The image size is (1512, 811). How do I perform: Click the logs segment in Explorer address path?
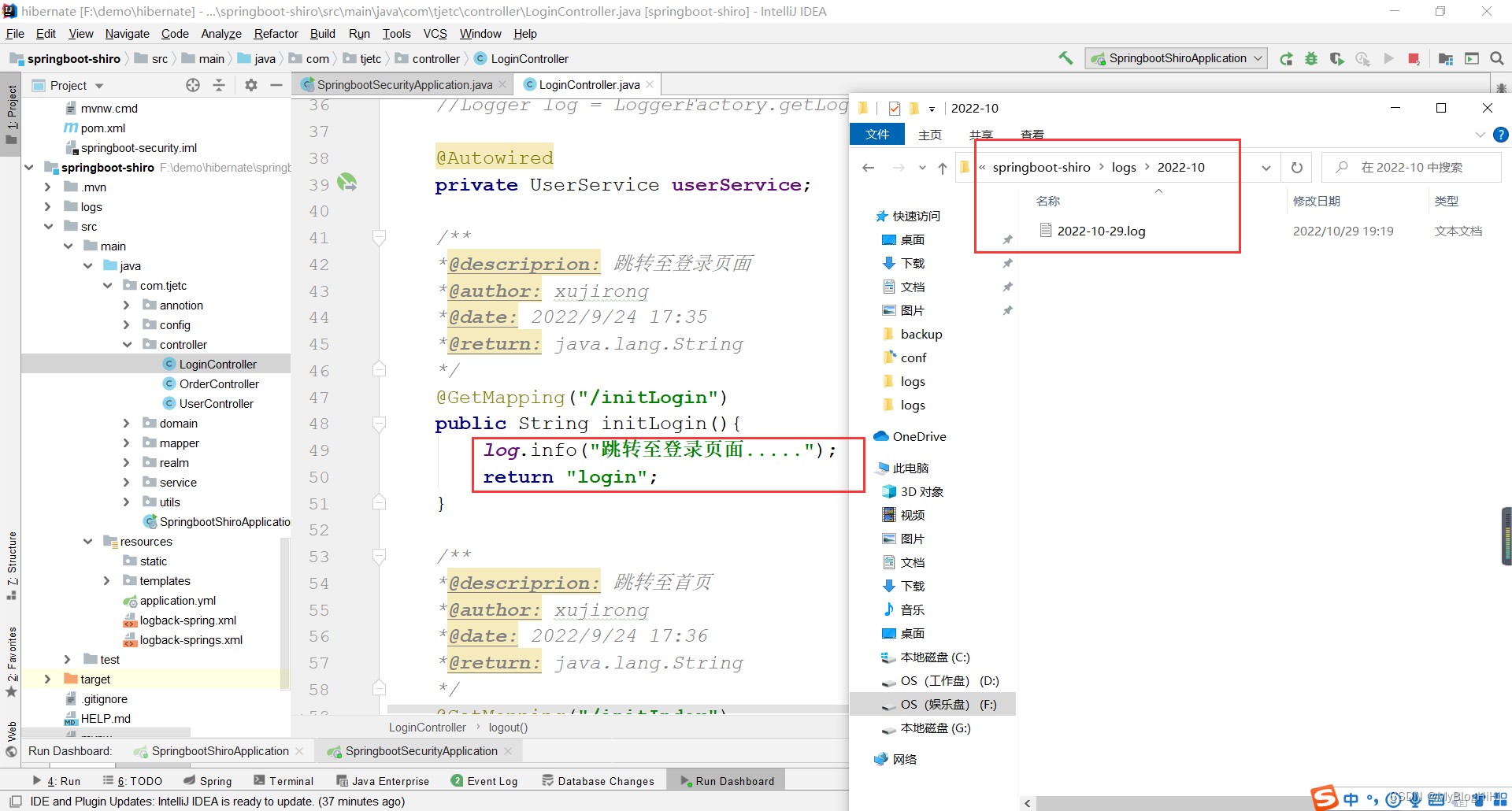click(1124, 168)
